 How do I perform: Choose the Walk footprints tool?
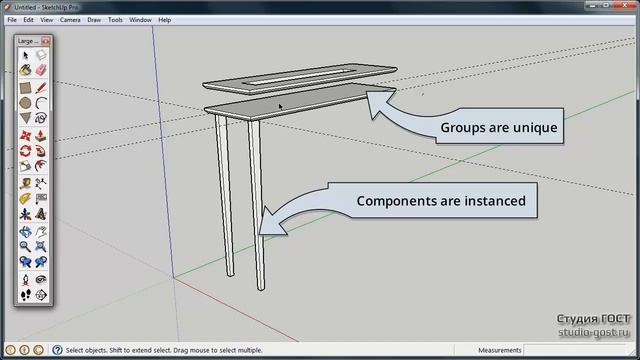point(25,295)
